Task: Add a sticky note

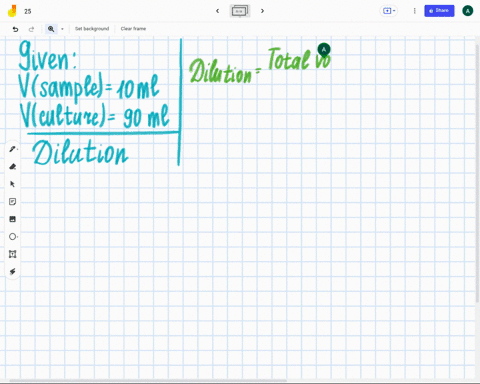Action: click(x=13, y=202)
